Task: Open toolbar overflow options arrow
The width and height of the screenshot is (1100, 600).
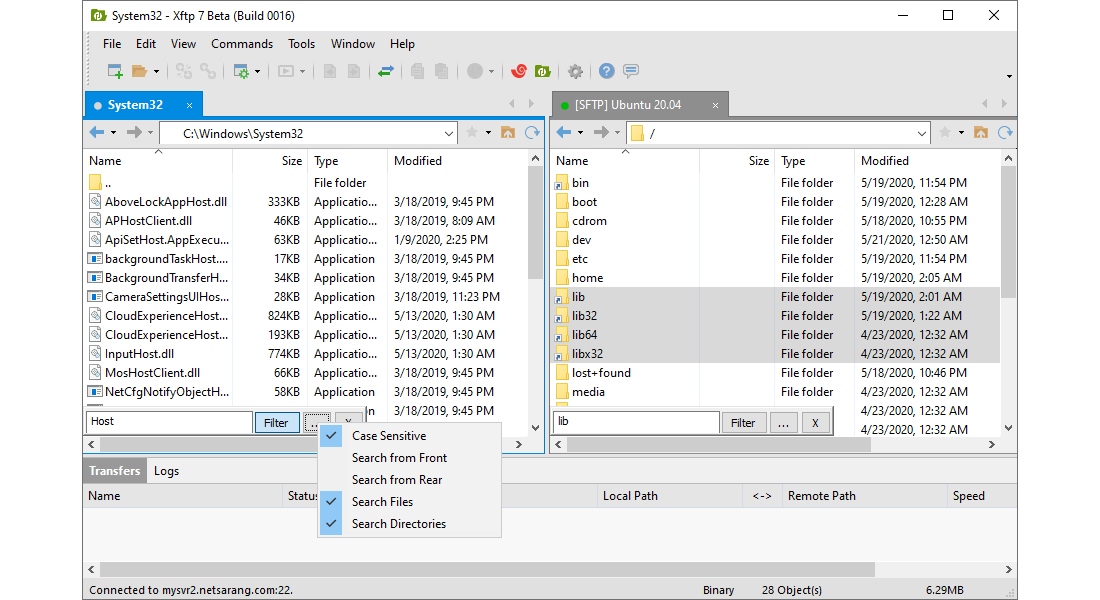Action: pyautogui.click(x=1009, y=76)
